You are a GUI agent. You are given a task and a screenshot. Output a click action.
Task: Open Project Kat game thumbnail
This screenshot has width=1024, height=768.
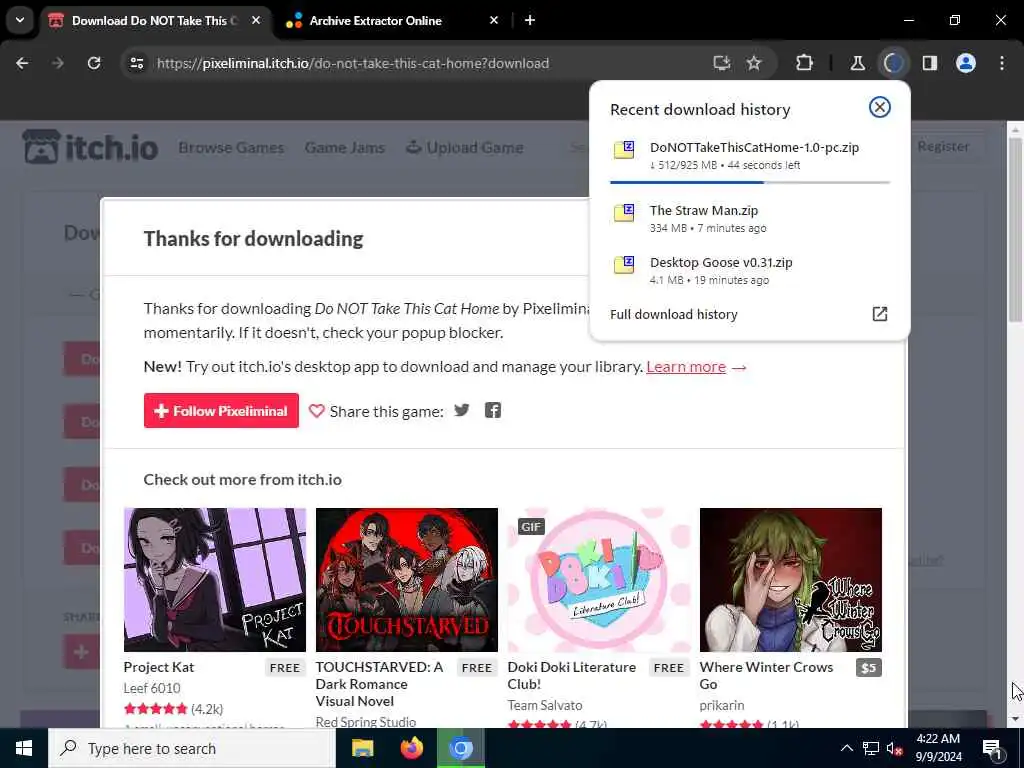pos(215,580)
